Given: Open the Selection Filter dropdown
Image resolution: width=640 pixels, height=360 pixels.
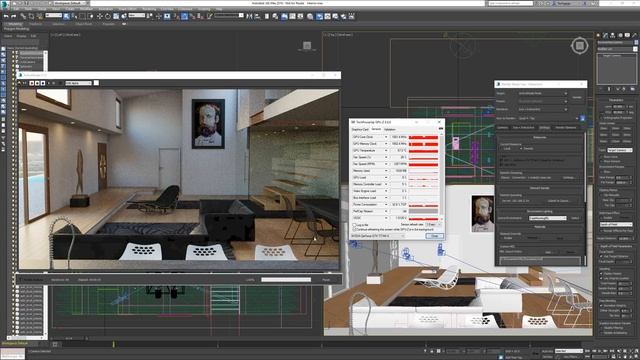Looking at the screenshot, I should click(53, 16).
